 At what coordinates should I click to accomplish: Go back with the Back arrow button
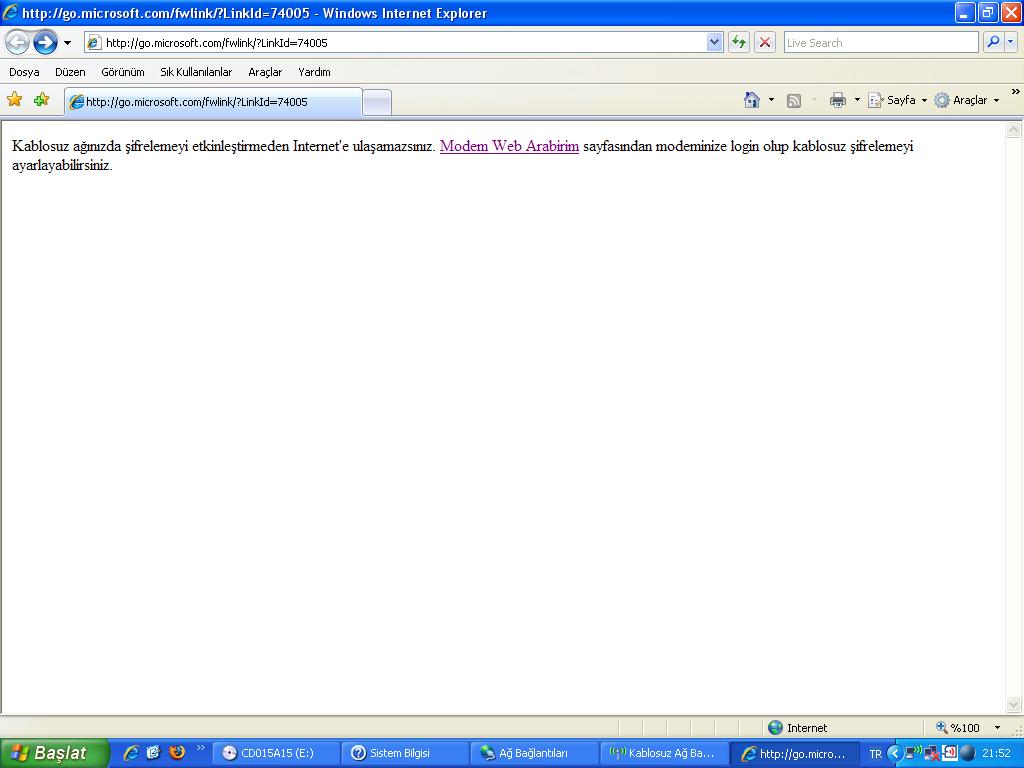[x=18, y=42]
